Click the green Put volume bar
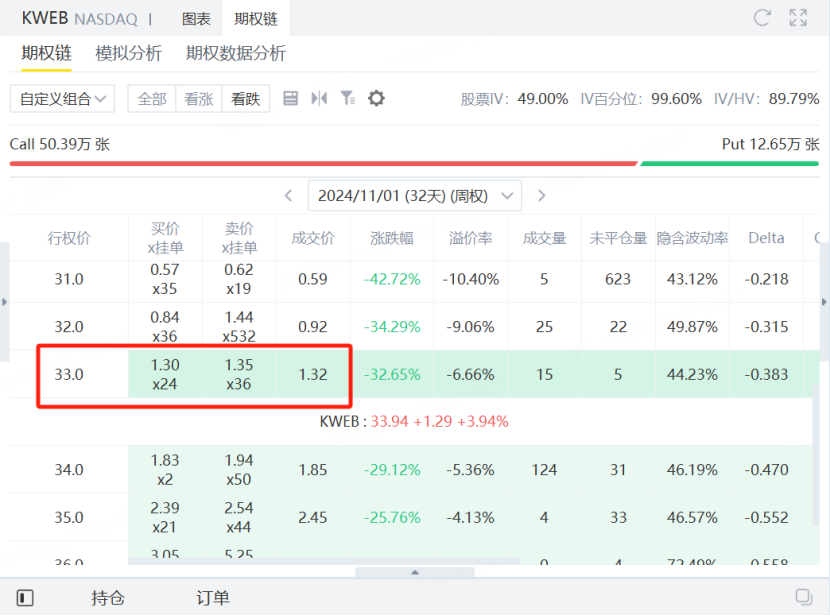The height and width of the screenshot is (616, 830). pyautogui.click(x=729, y=164)
